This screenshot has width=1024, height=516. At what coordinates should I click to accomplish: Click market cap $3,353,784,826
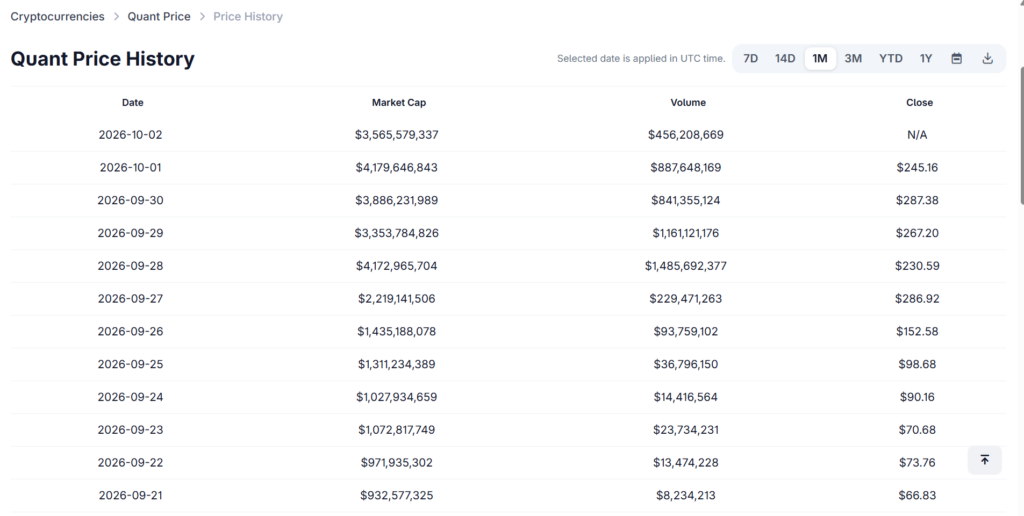click(x=396, y=233)
